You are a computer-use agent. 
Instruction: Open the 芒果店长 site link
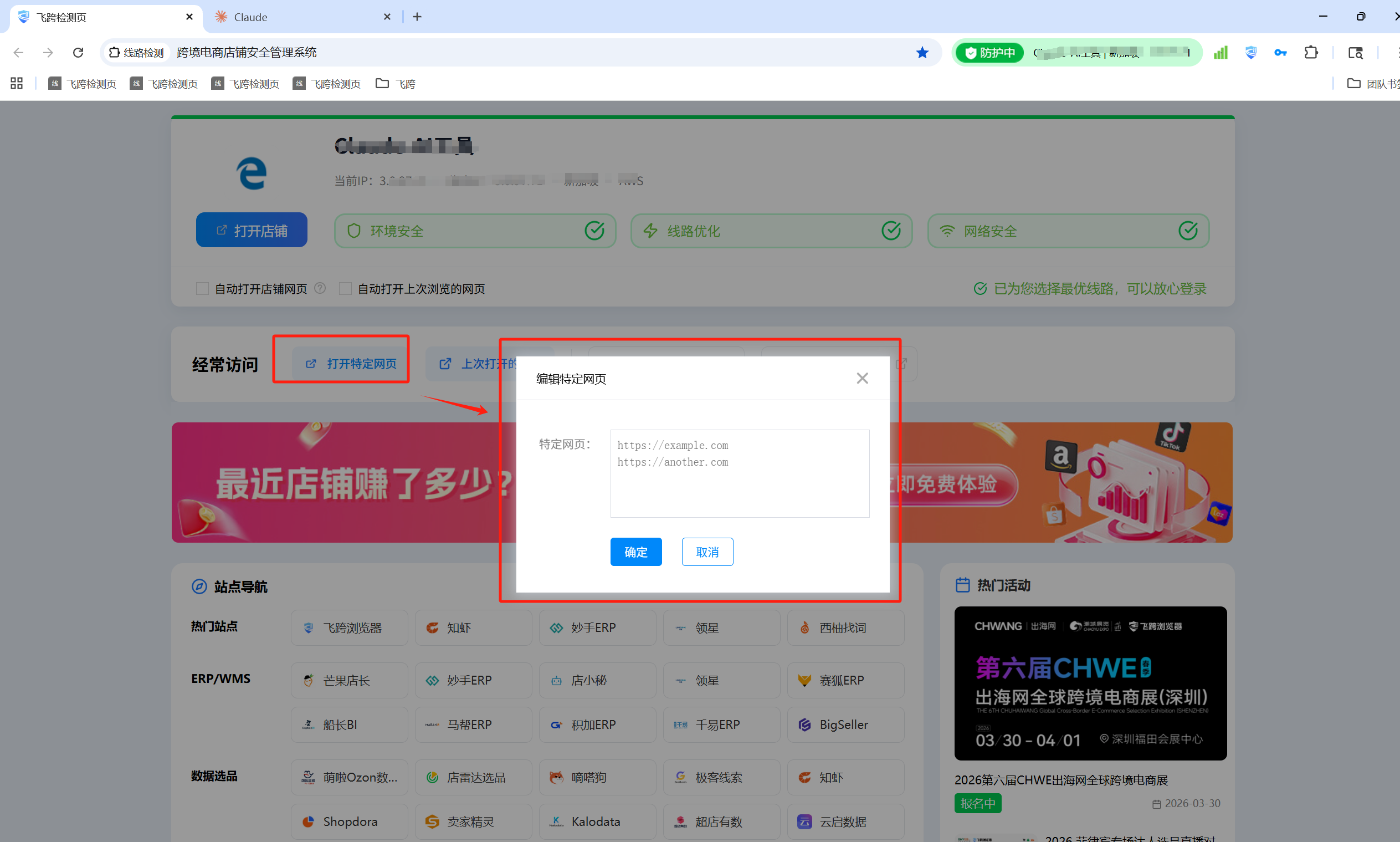(349, 680)
